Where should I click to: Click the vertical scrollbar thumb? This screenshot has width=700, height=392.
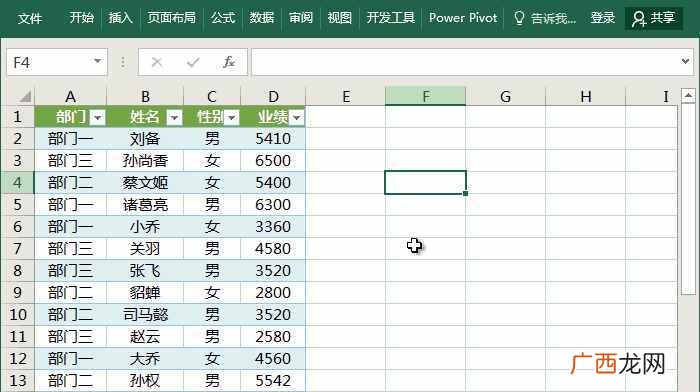tap(688, 199)
